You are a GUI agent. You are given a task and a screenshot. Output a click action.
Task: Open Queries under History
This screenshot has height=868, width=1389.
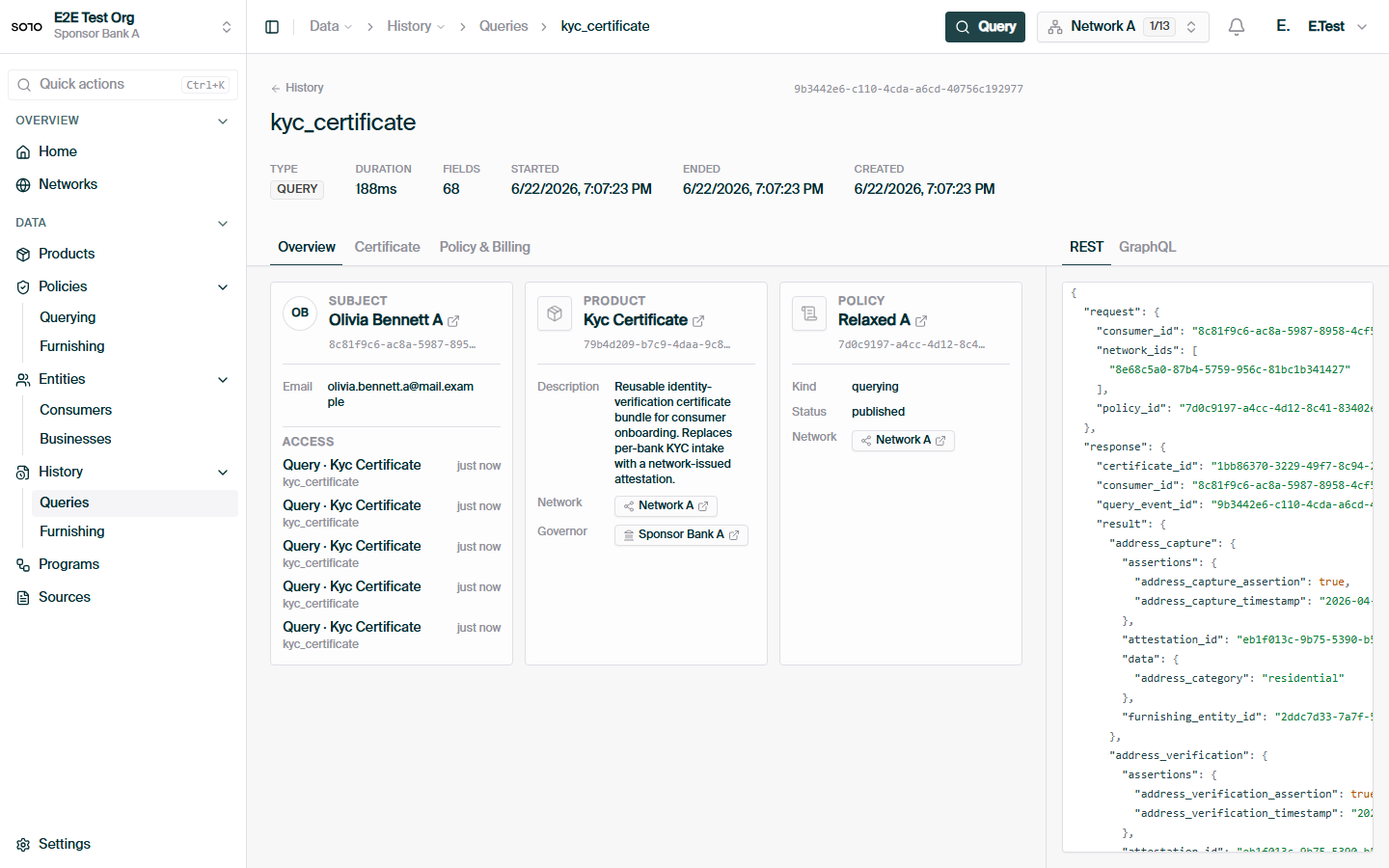tap(135, 503)
